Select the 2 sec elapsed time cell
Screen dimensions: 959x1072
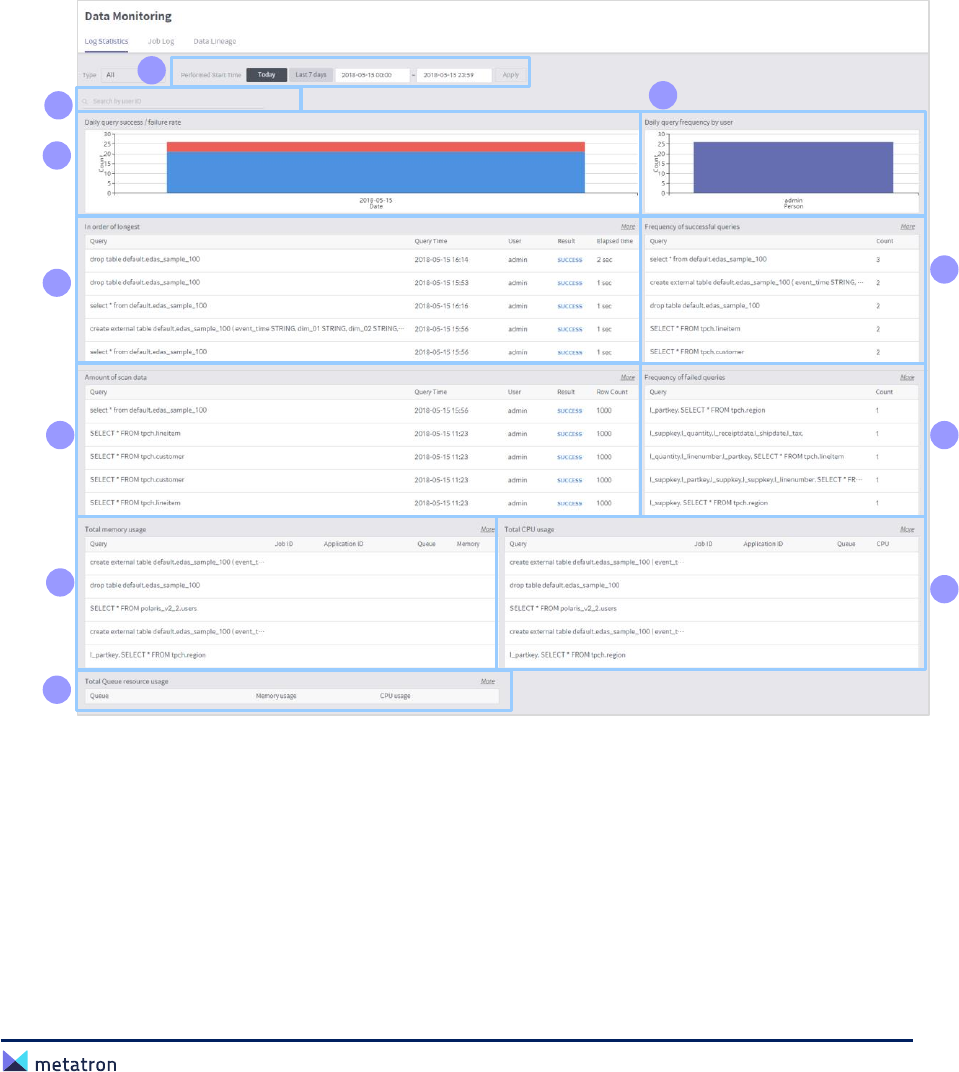[604, 260]
